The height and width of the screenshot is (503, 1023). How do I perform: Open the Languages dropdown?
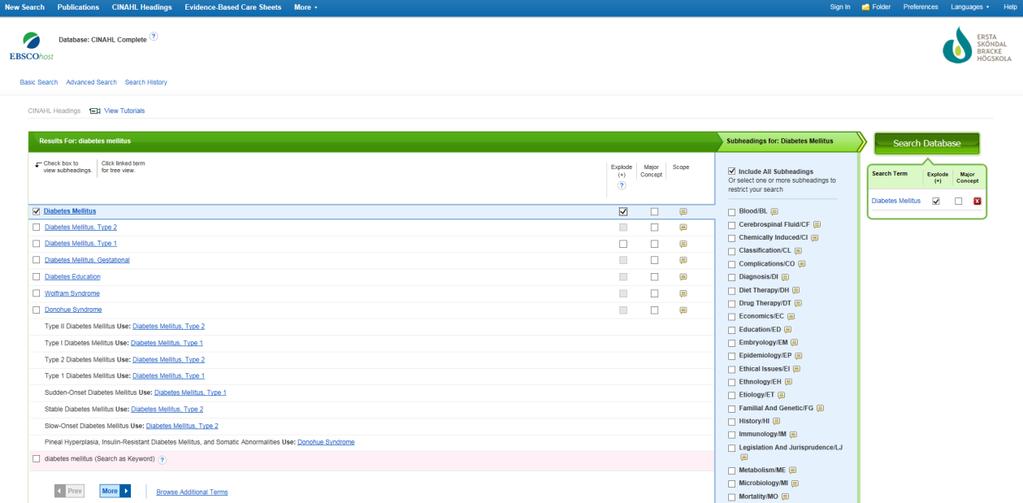(x=970, y=7)
